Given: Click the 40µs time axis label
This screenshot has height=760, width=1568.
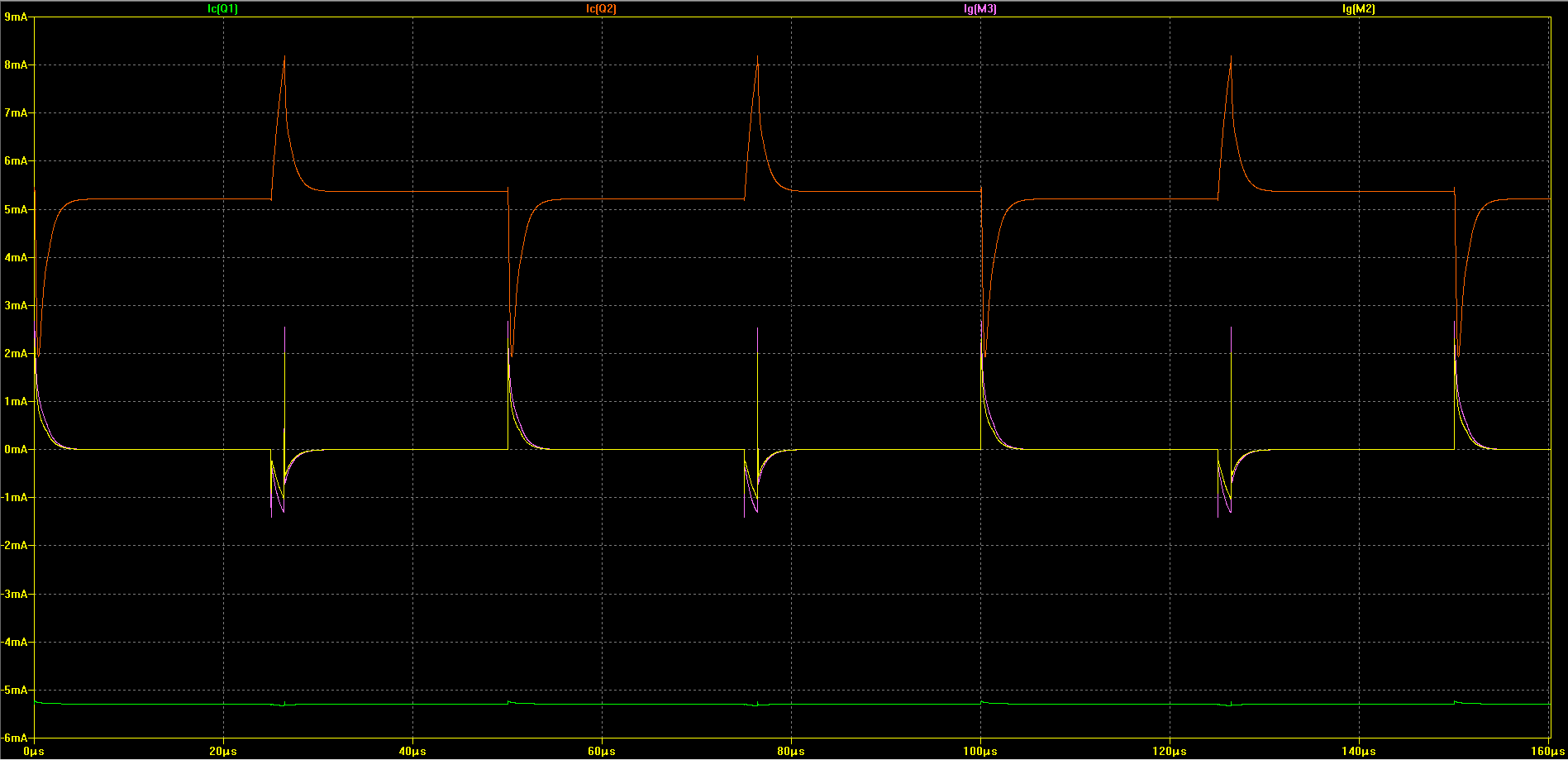Looking at the screenshot, I should tap(412, 752).
